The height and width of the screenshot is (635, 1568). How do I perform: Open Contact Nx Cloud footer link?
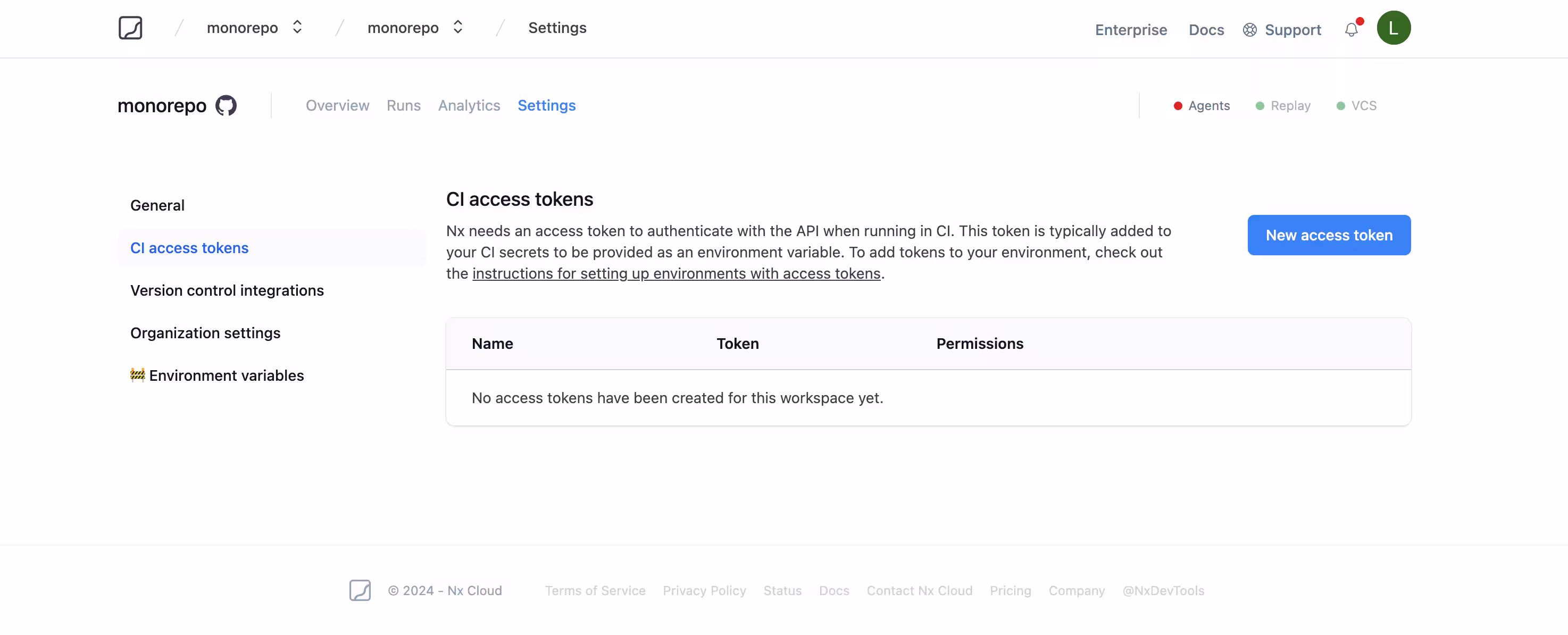[919, 590]
